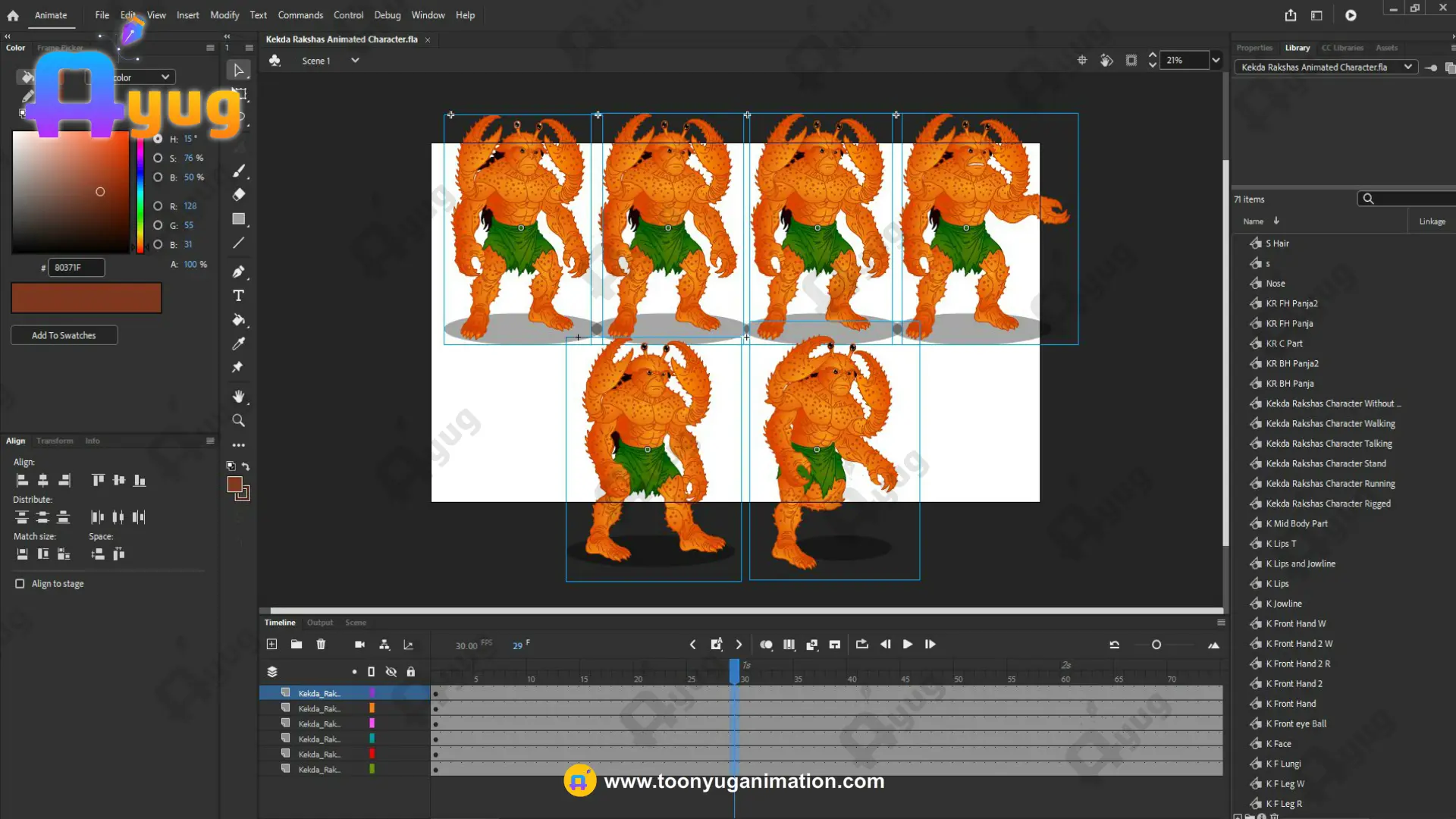Switch to the Properties tab
The width and height of the screenshot is (1456, 819).
coord(1254,48)
